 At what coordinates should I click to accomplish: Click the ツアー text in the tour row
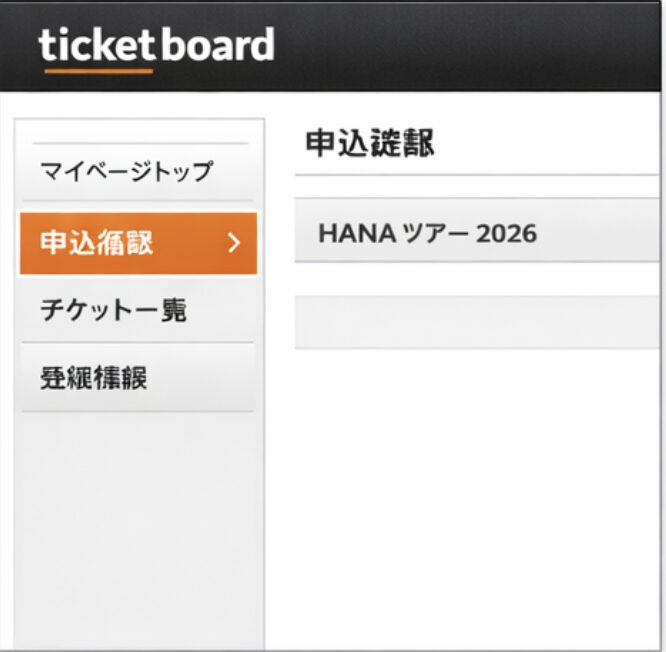click(x=432, y=234)
